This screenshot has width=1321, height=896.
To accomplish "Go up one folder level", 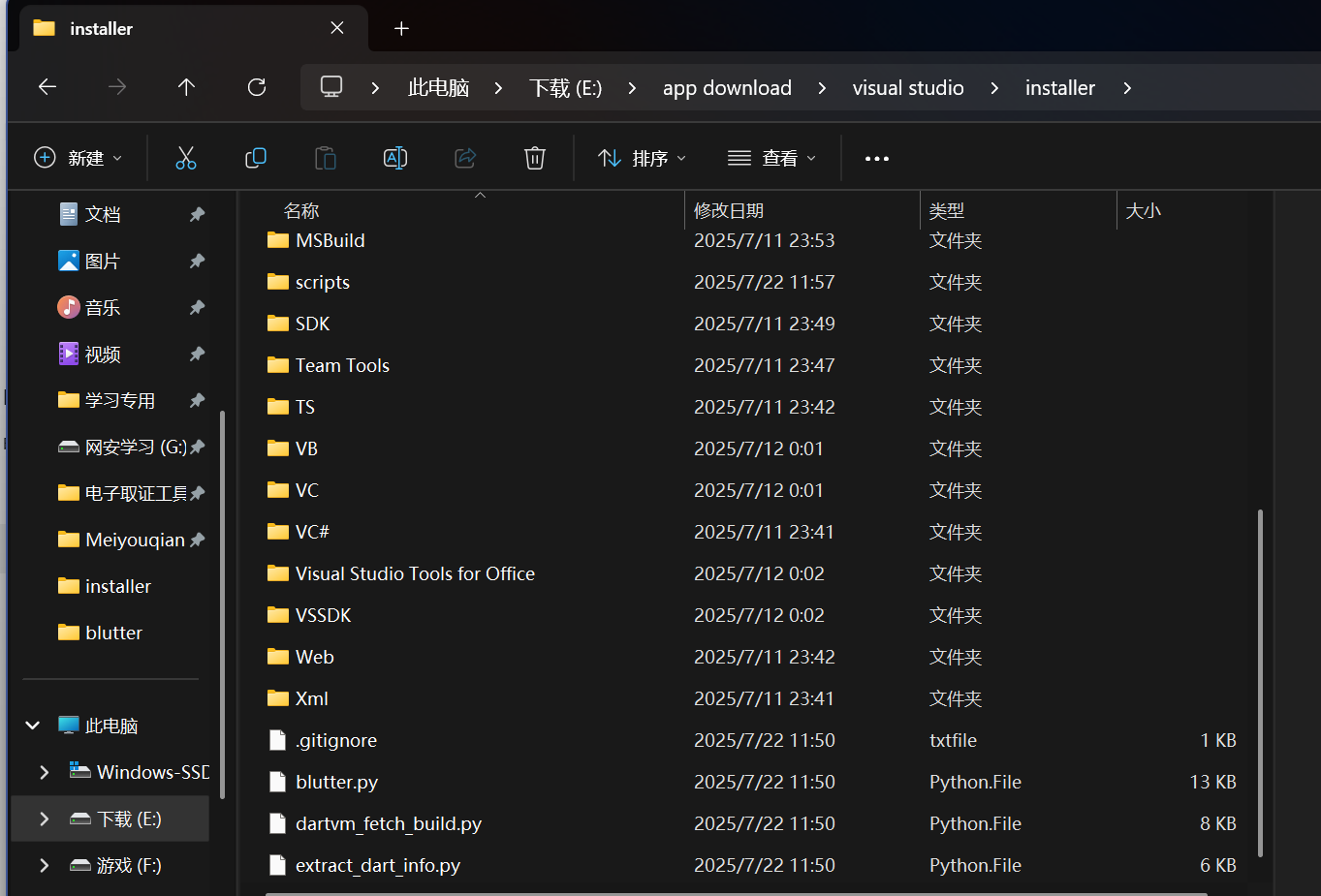I will pos(187,87).
